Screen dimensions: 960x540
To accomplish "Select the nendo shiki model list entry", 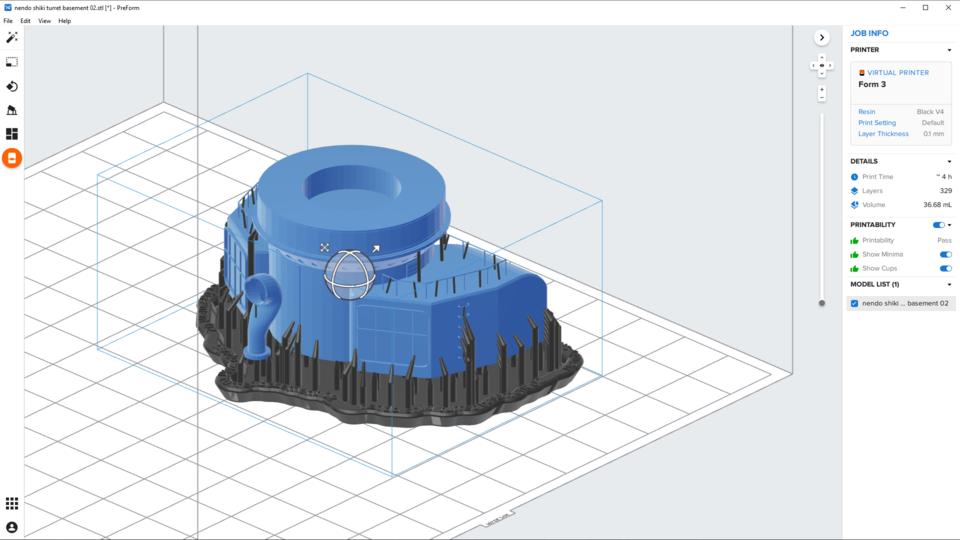I will point(901,303).
